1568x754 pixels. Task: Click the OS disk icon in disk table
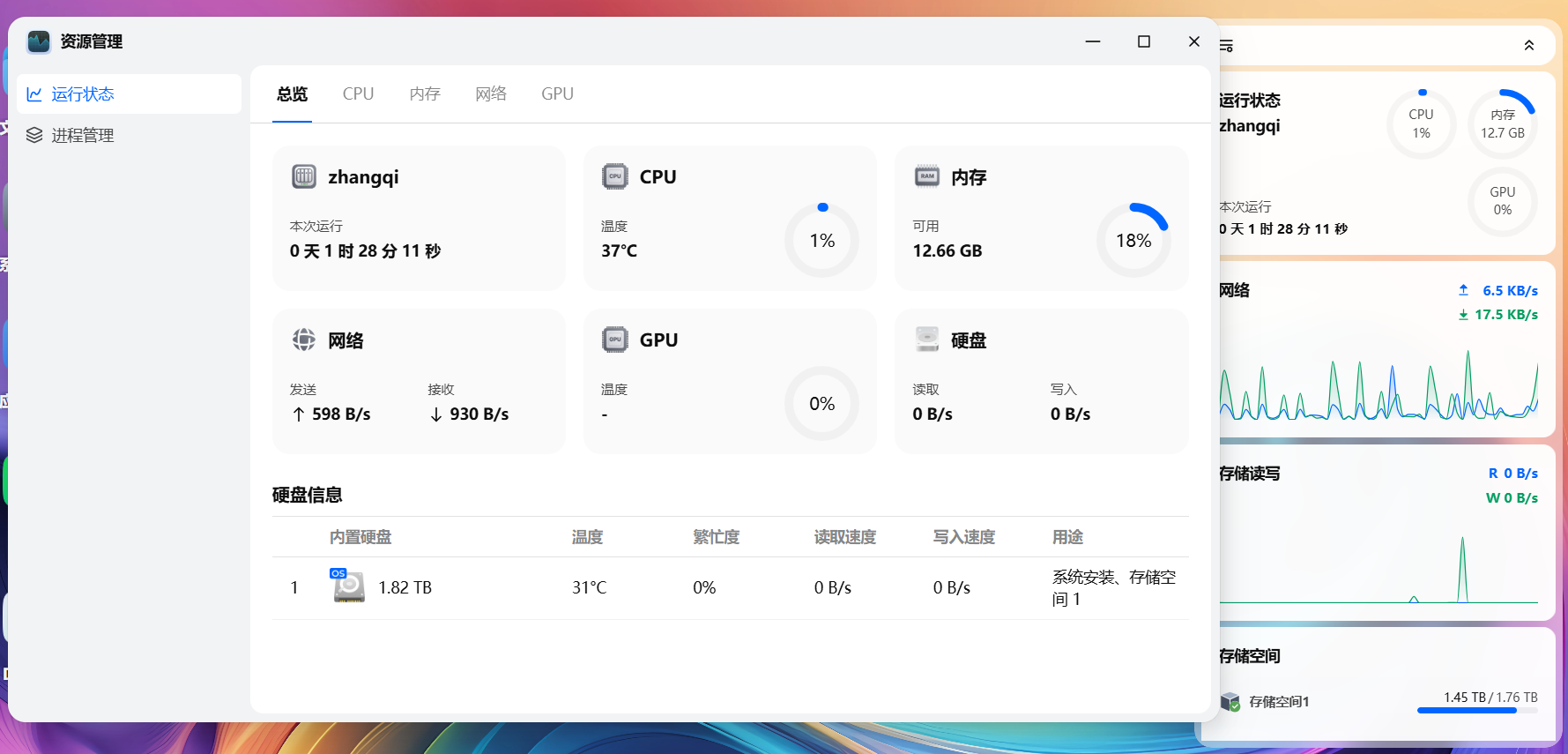pos(348,586)
